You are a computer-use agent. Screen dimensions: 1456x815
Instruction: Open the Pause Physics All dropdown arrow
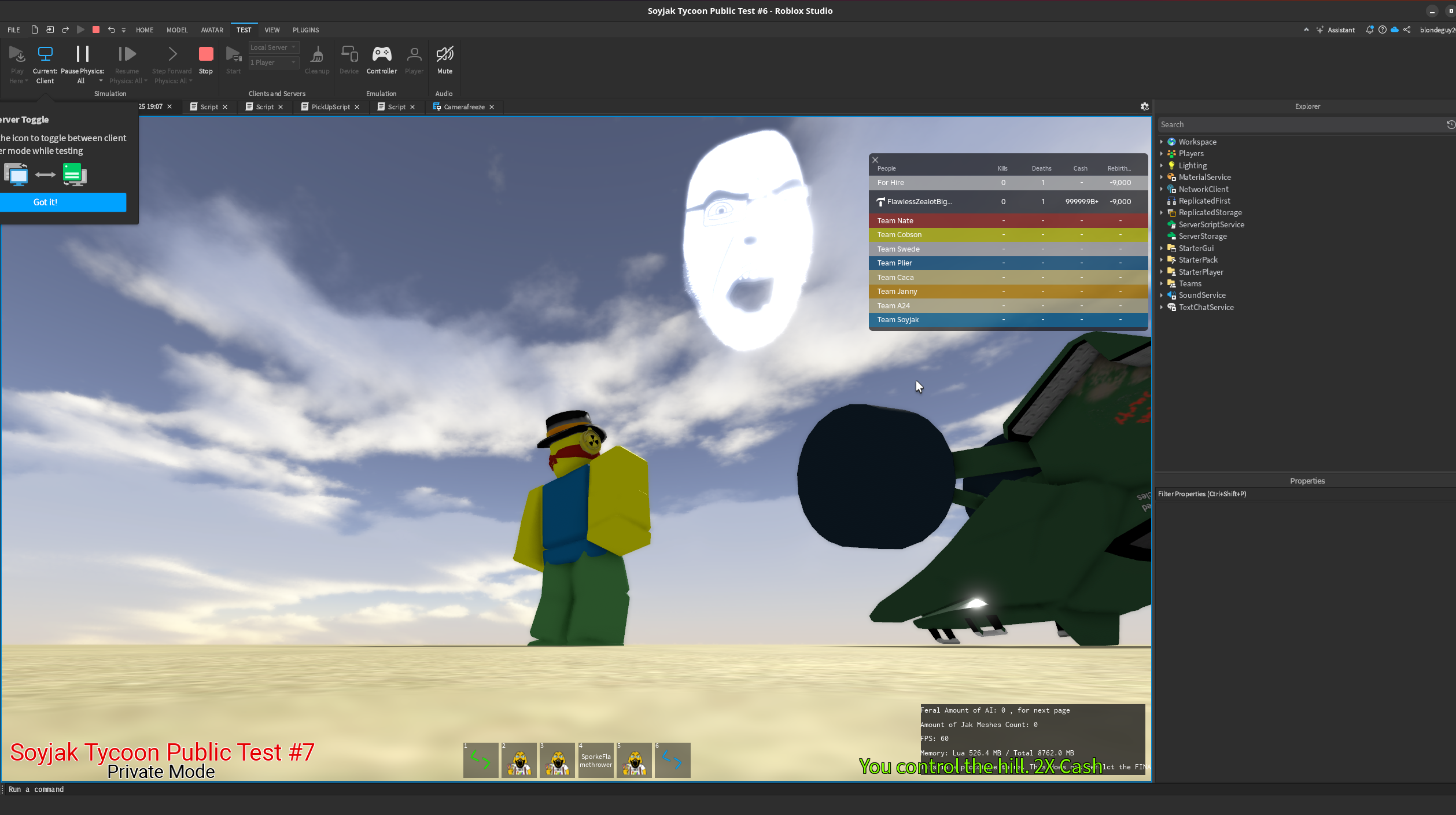(x=101, y=81)
